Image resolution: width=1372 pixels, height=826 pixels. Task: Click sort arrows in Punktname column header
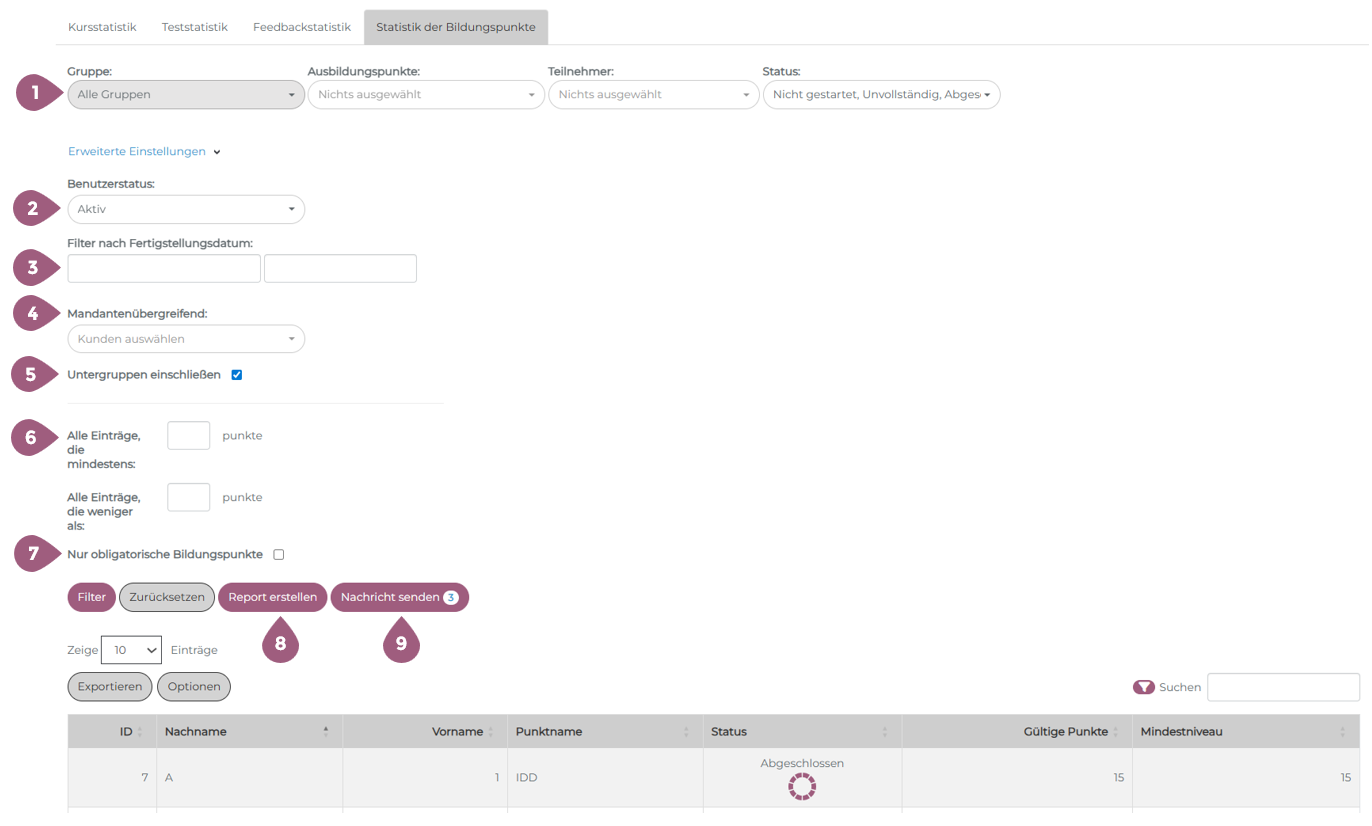click(x=686, y=732)
